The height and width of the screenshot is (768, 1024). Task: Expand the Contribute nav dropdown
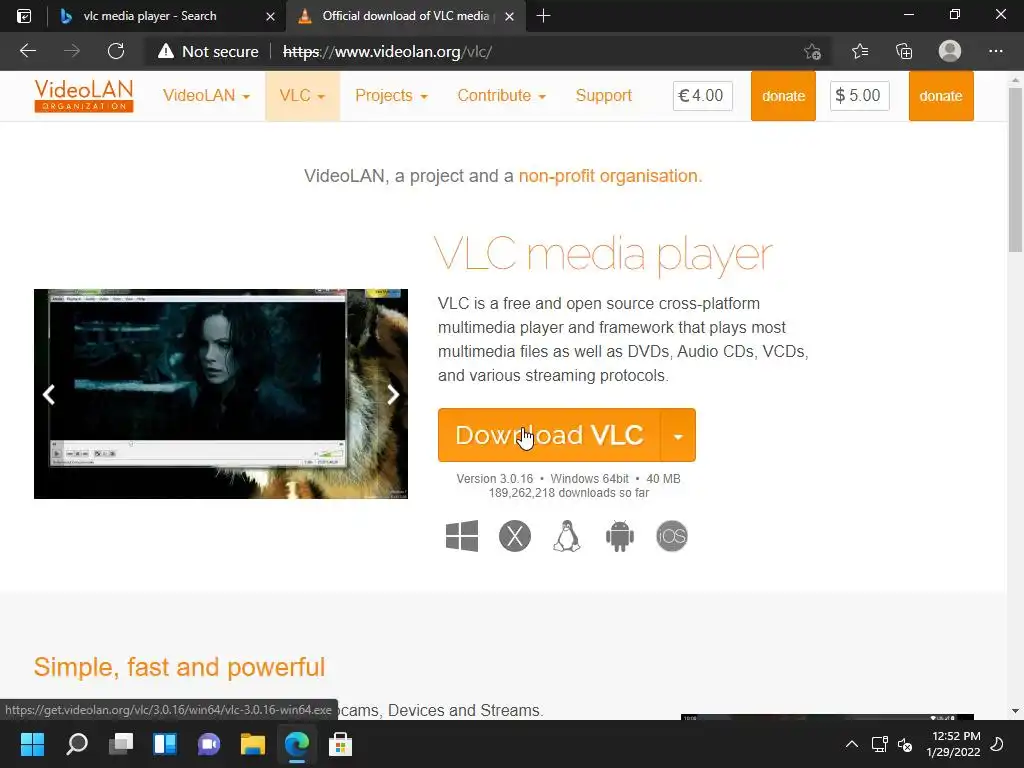pyautogui.click(x=502, y=95)
